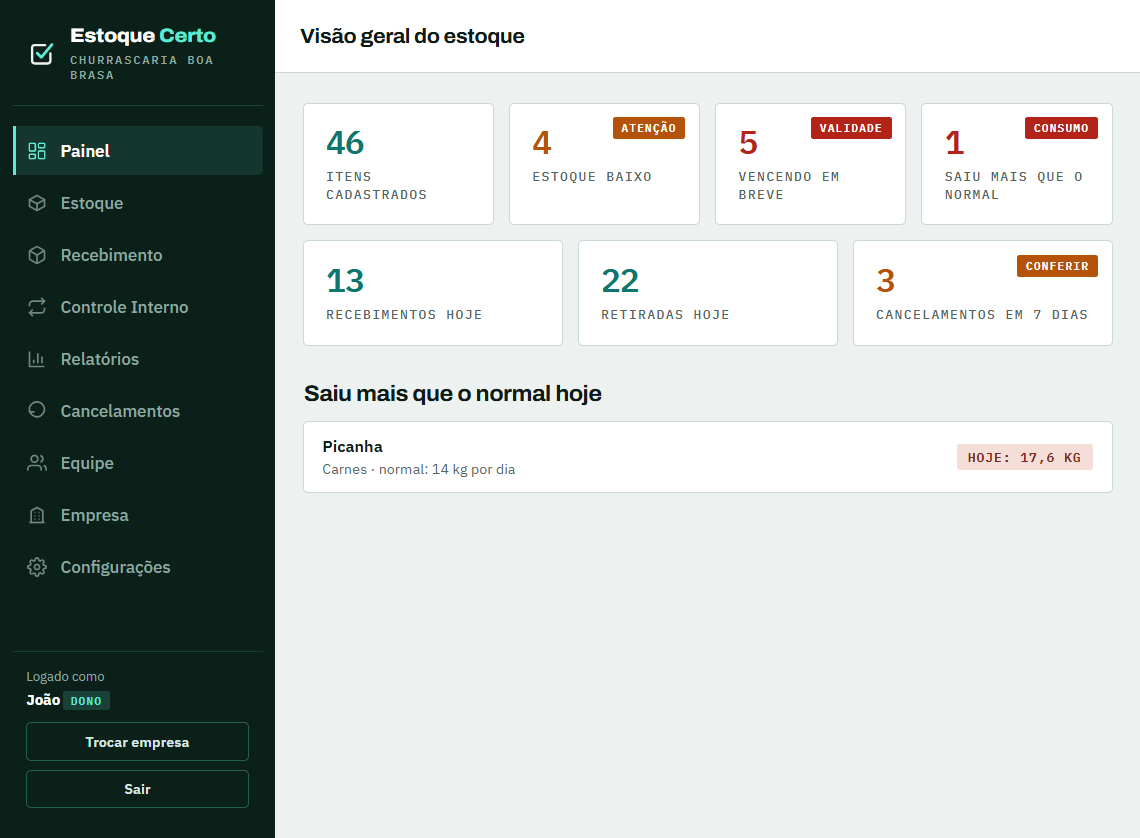Image resolution: width=1140 pixels, height=838 pixels.
Task: Open the Relatórios section
Action: [138, 359]
